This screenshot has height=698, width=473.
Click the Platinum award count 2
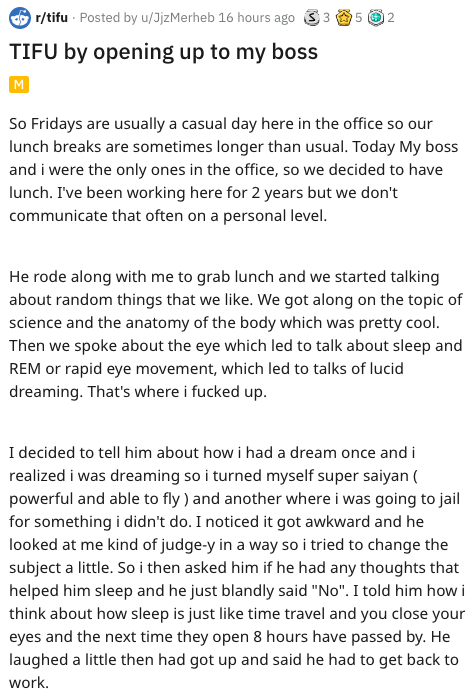point(391,18)
